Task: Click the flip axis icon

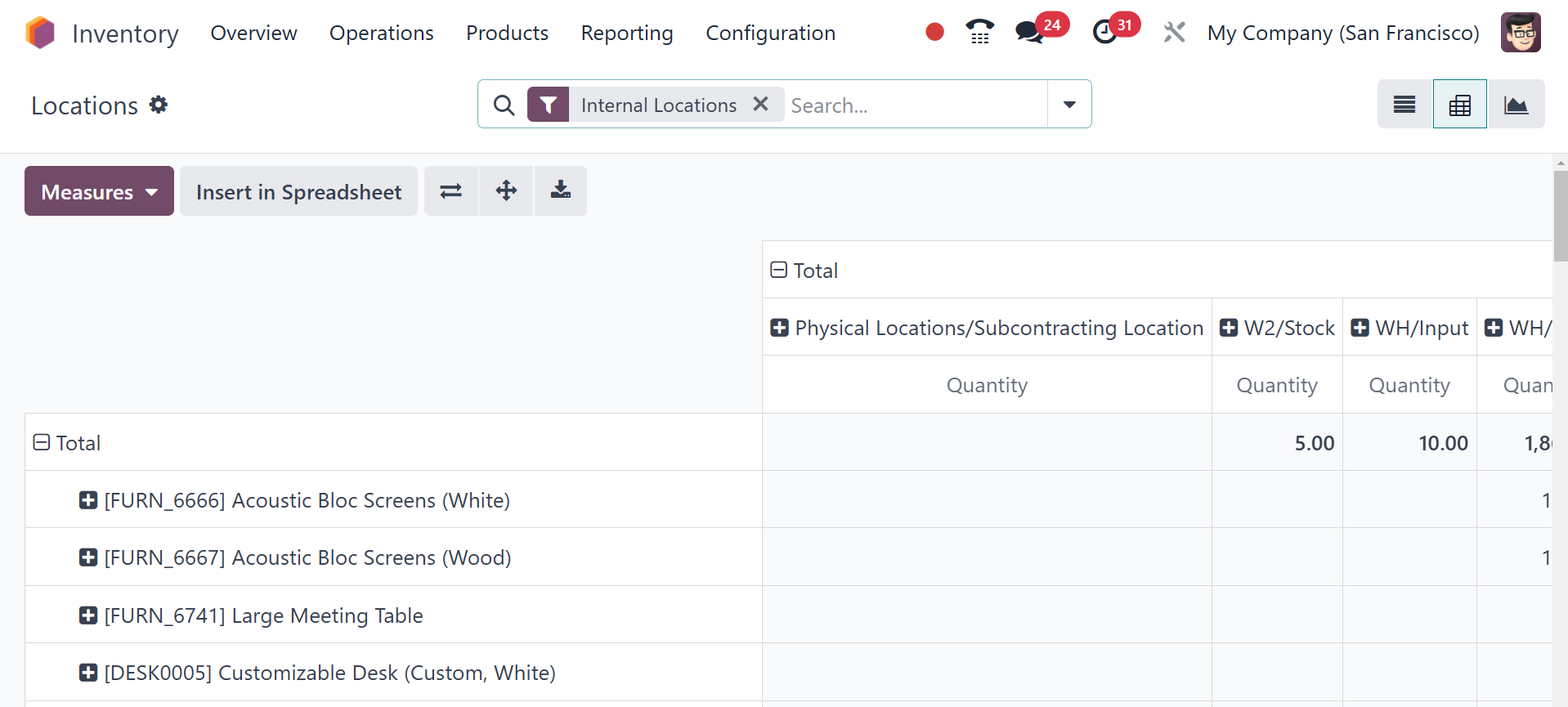Action: tap(450, 191)
